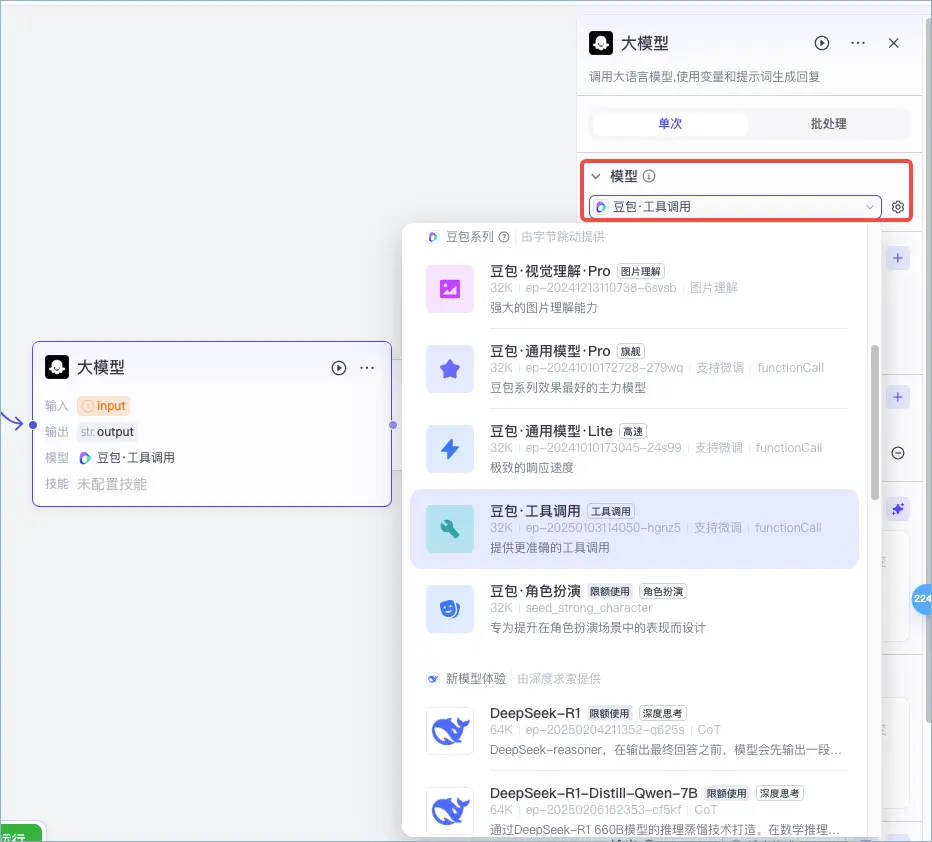Click the green run button at bottom left

[x=21, y=833]
